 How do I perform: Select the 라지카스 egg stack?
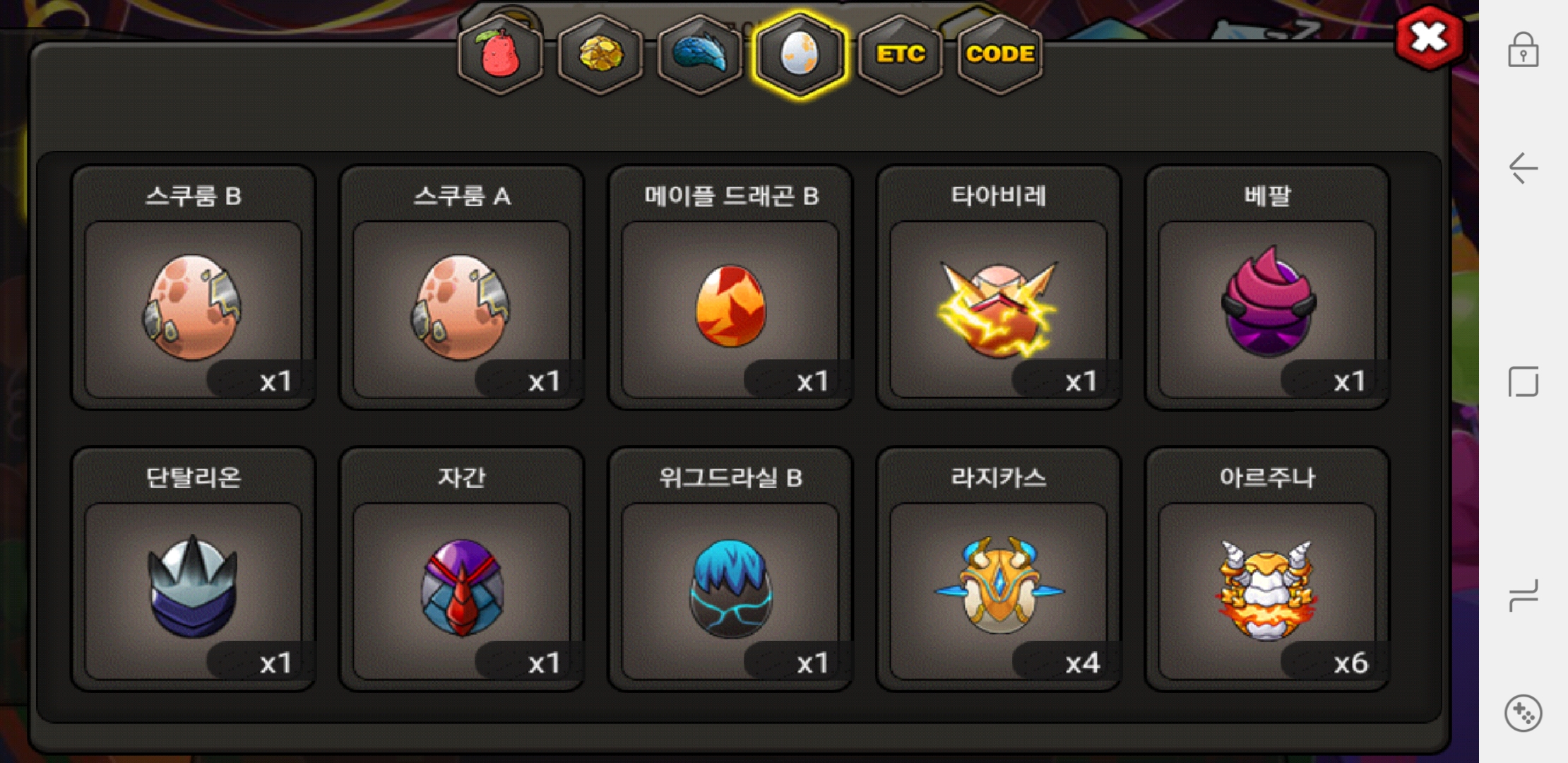(x=999, y=569)
